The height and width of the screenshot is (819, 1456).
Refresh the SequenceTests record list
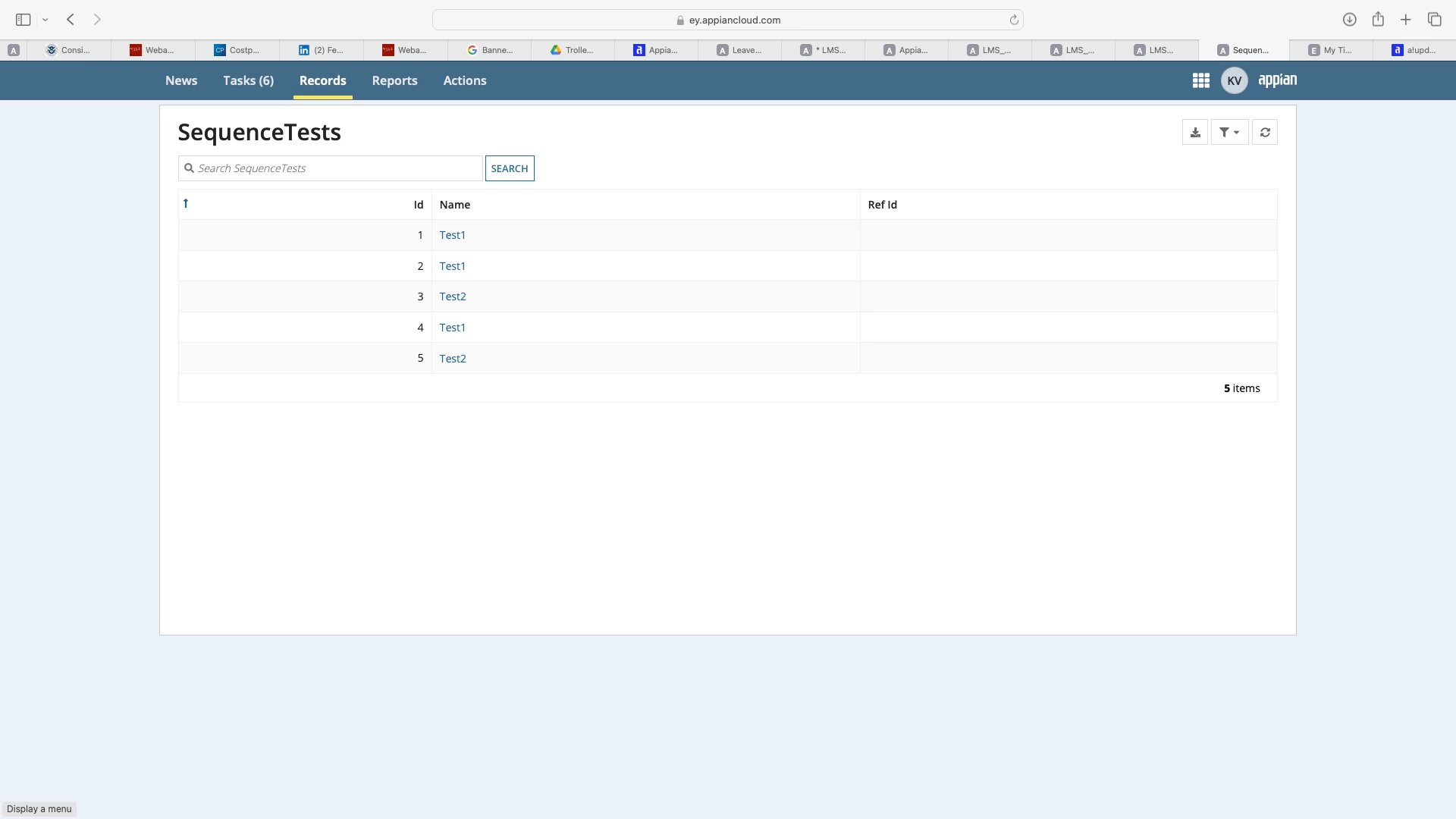[1265, 132]
